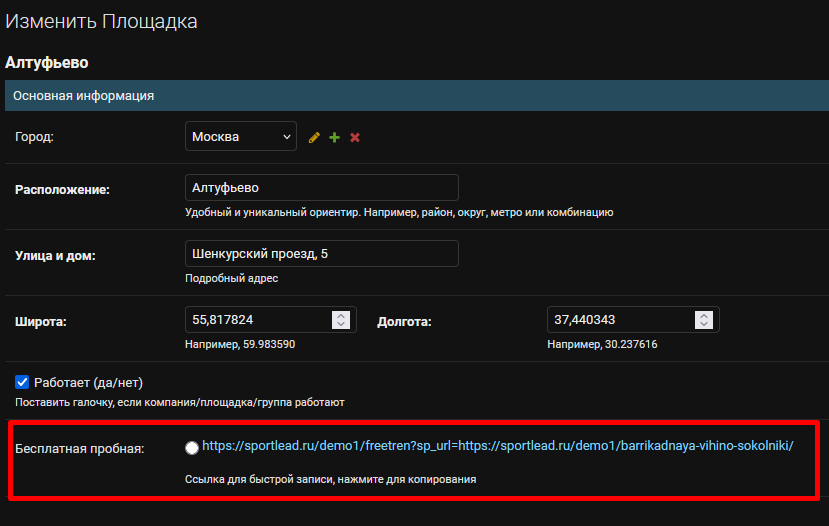Screen dimensions: 829x526
Task: Click the round copy icon before the sportlead link
Action: (192, 448)
